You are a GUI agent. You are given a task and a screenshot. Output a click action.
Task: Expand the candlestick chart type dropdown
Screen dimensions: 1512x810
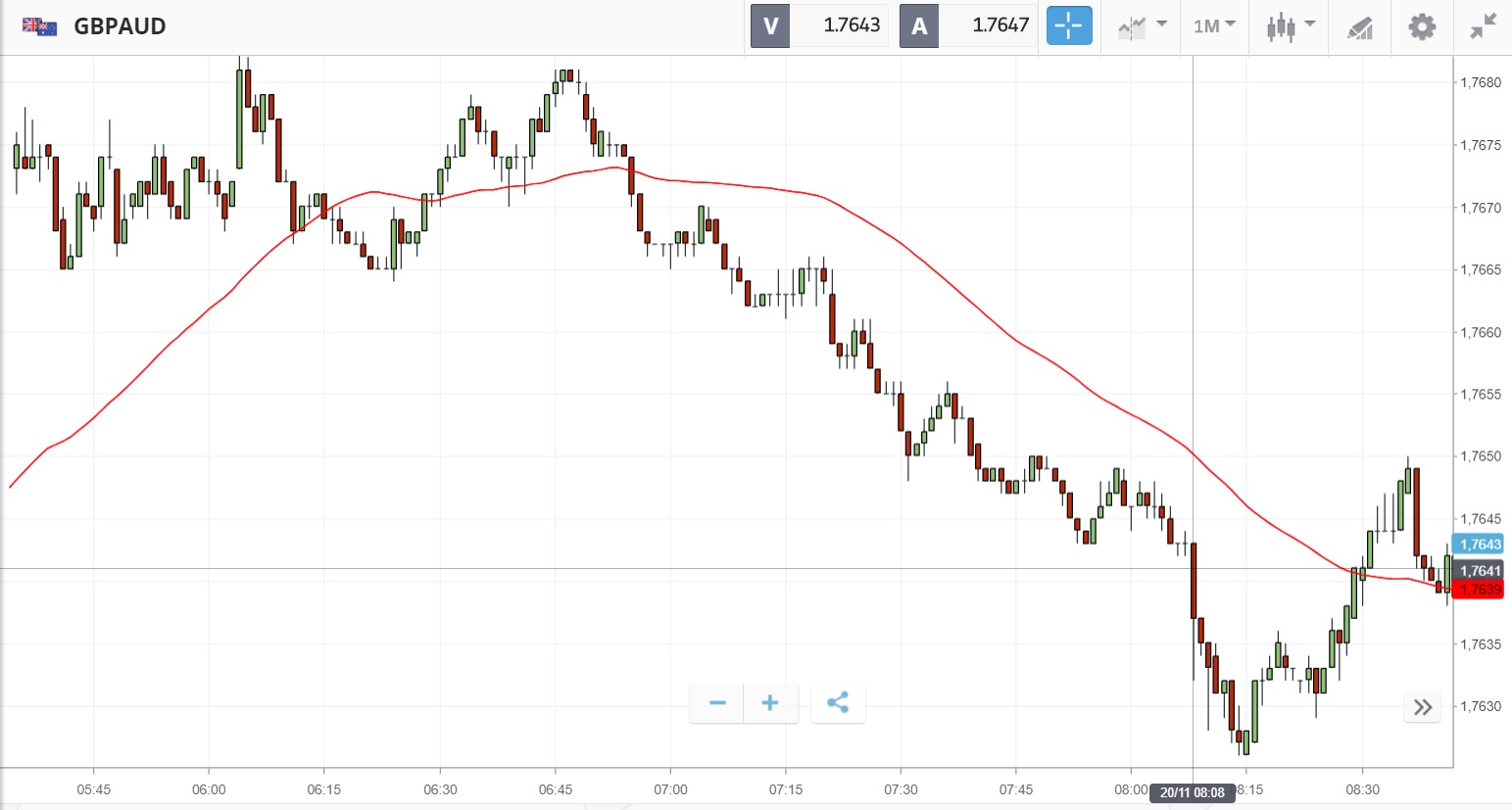pos(1289,26)
